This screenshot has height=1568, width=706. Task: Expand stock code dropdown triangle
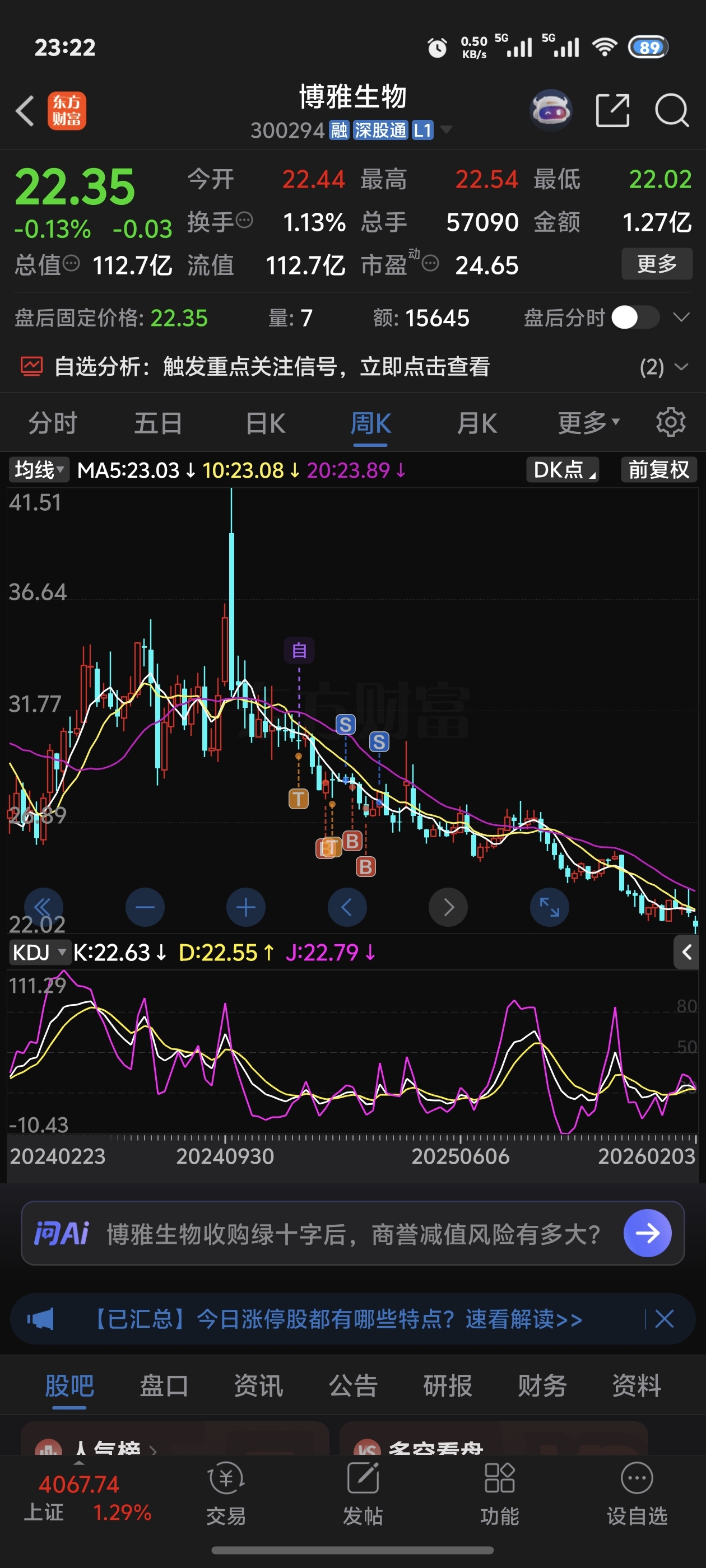(x=446, y=130)
